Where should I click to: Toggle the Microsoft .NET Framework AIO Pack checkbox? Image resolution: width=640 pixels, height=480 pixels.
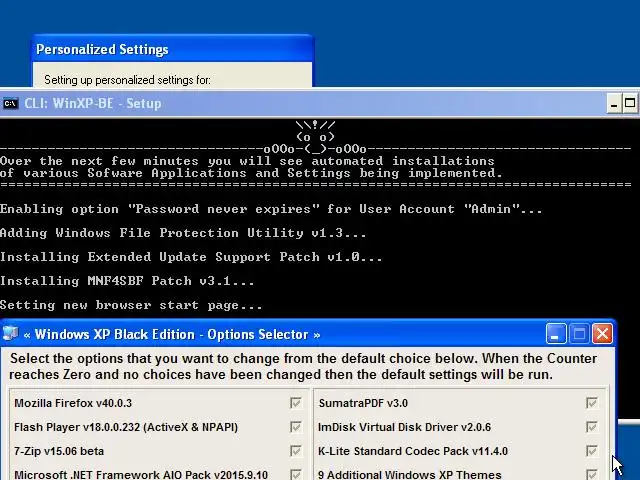296,475
